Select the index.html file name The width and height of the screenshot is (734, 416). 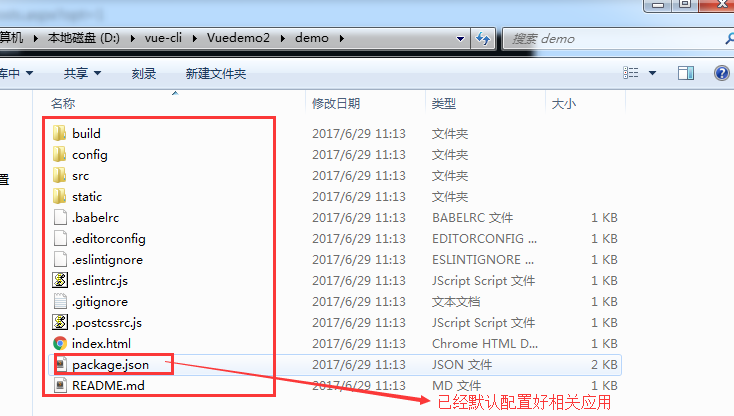click(x=102, y=343)
